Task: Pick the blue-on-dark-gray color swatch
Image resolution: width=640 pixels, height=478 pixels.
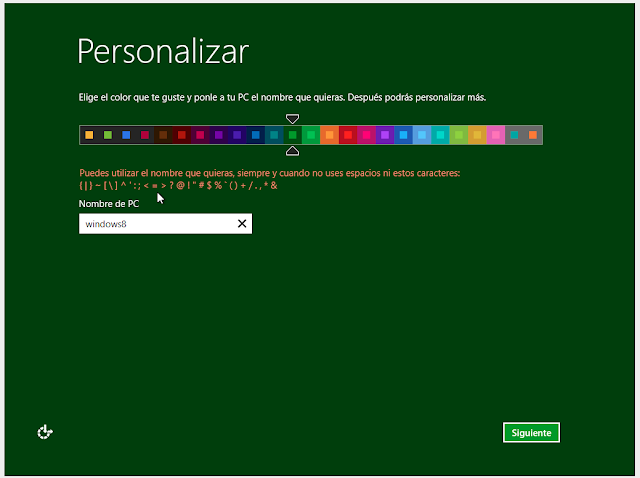Action: tap(126, 135)
